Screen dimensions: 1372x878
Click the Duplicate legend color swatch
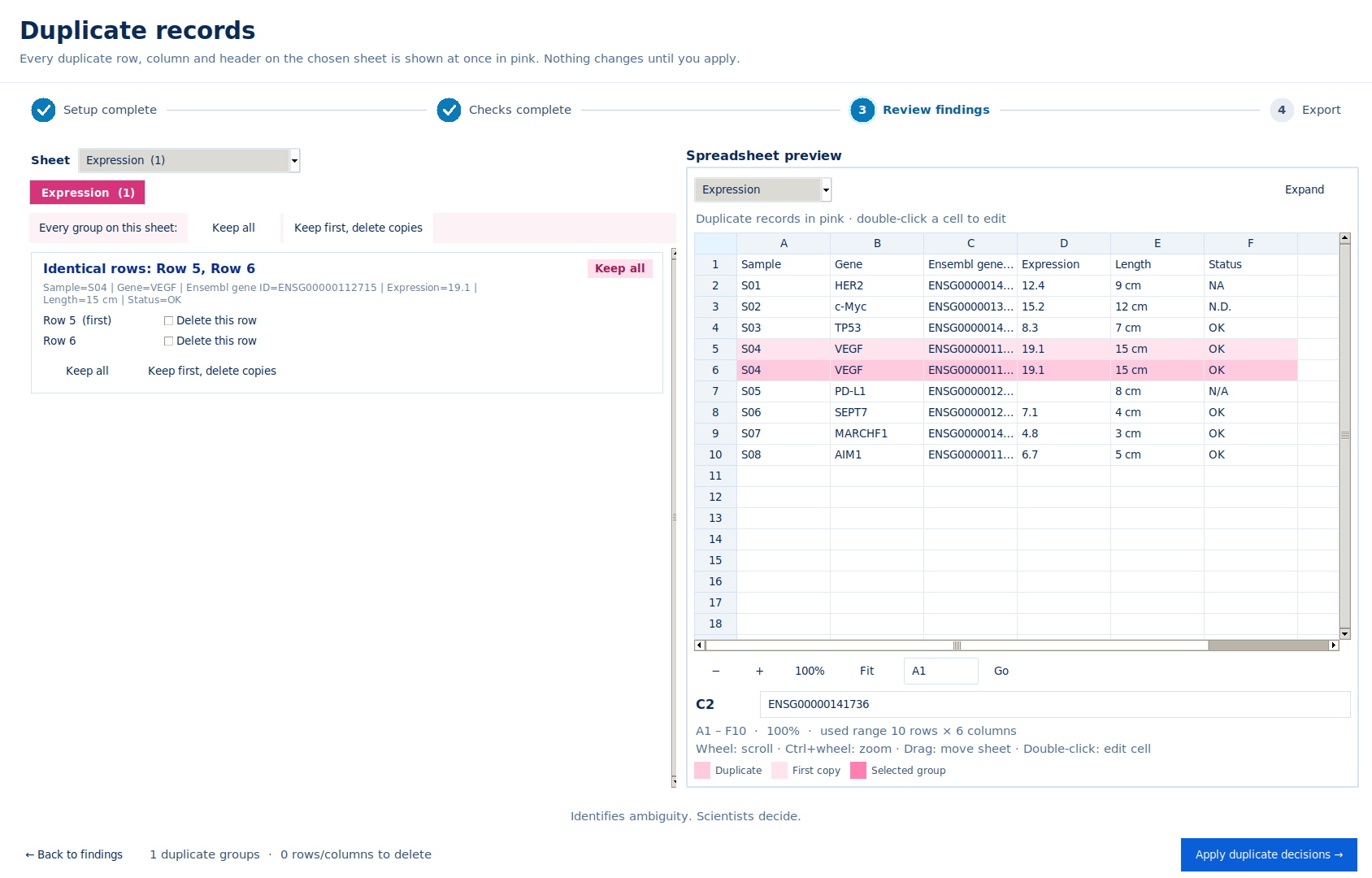coord(703,771)
